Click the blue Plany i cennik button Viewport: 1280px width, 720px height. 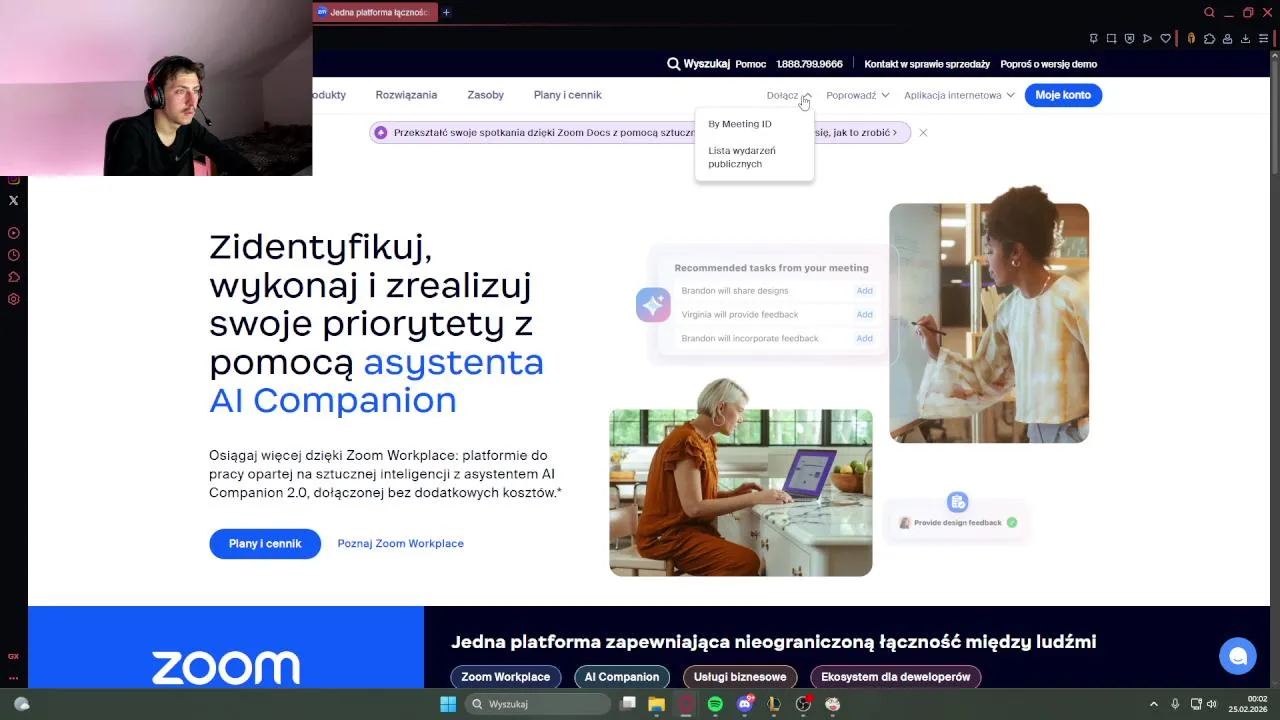pyautogui.click(x=265, y=544)
